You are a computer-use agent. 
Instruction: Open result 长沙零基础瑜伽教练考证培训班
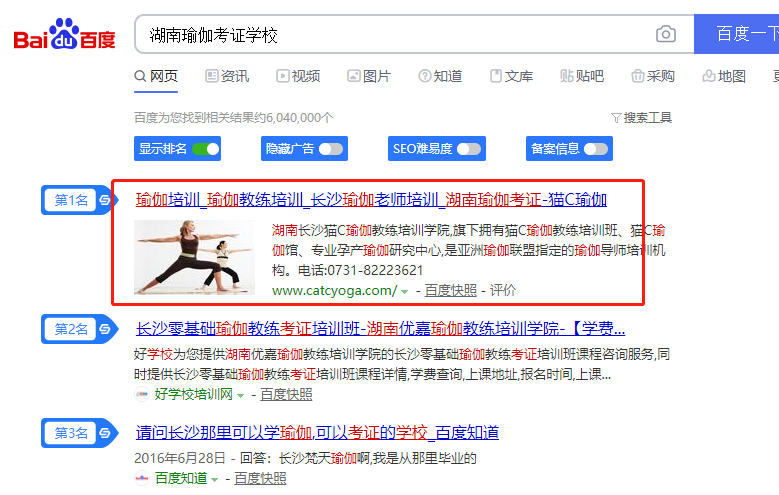[380, 329]
